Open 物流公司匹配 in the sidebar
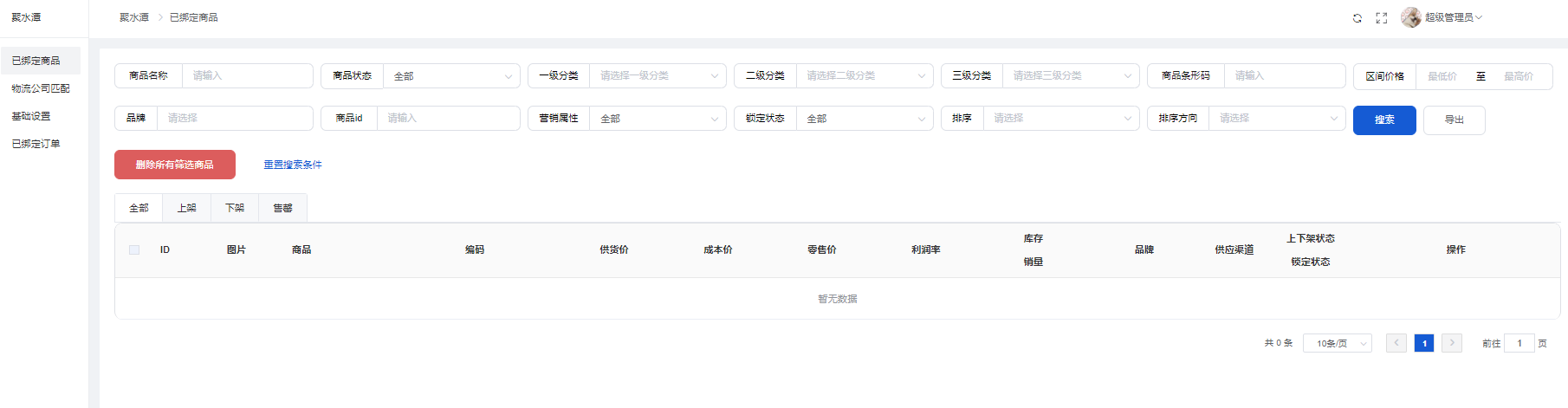The image size is (1568, 408). [41, 88]
